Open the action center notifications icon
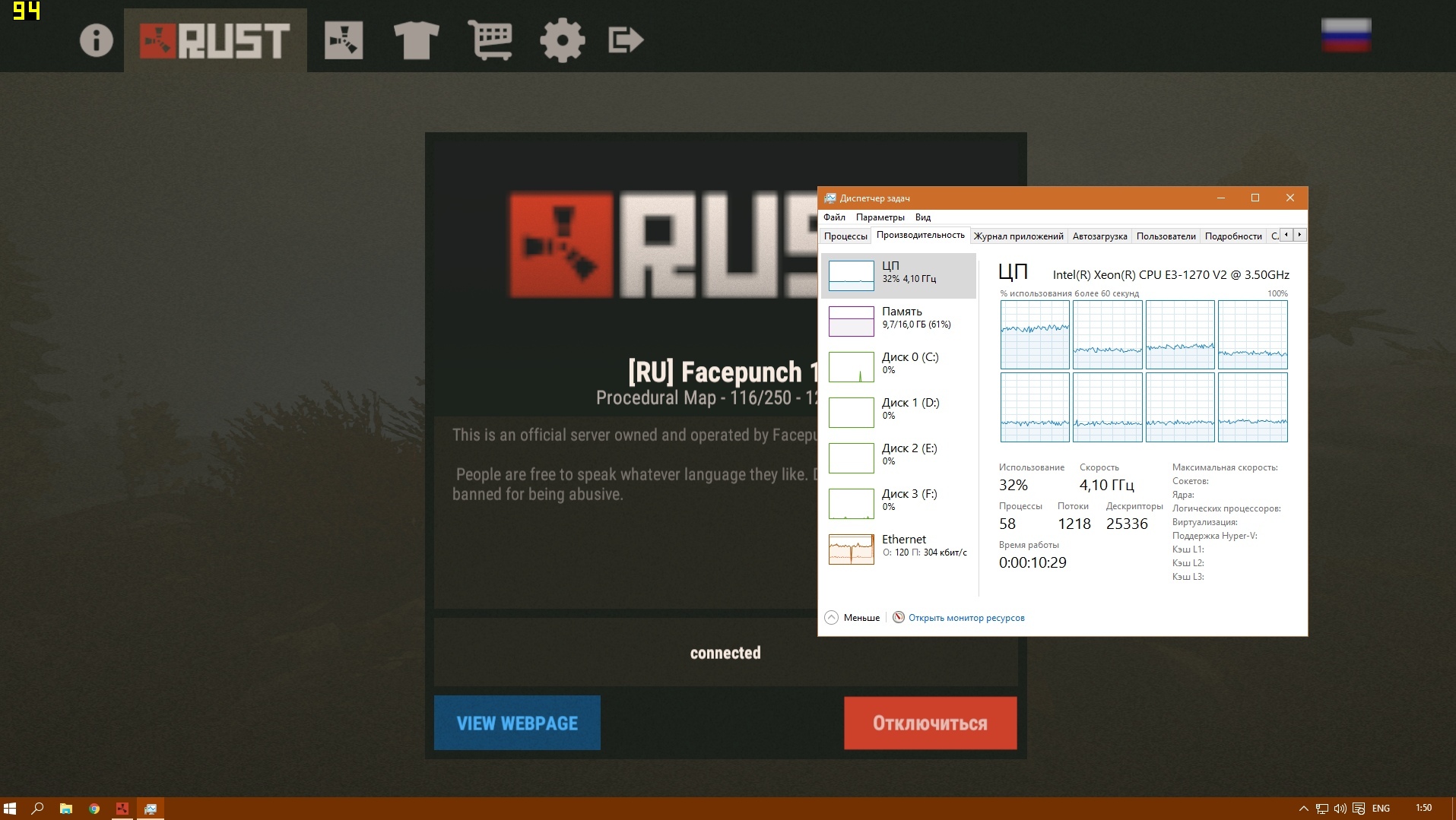 tap(1359, 809)
